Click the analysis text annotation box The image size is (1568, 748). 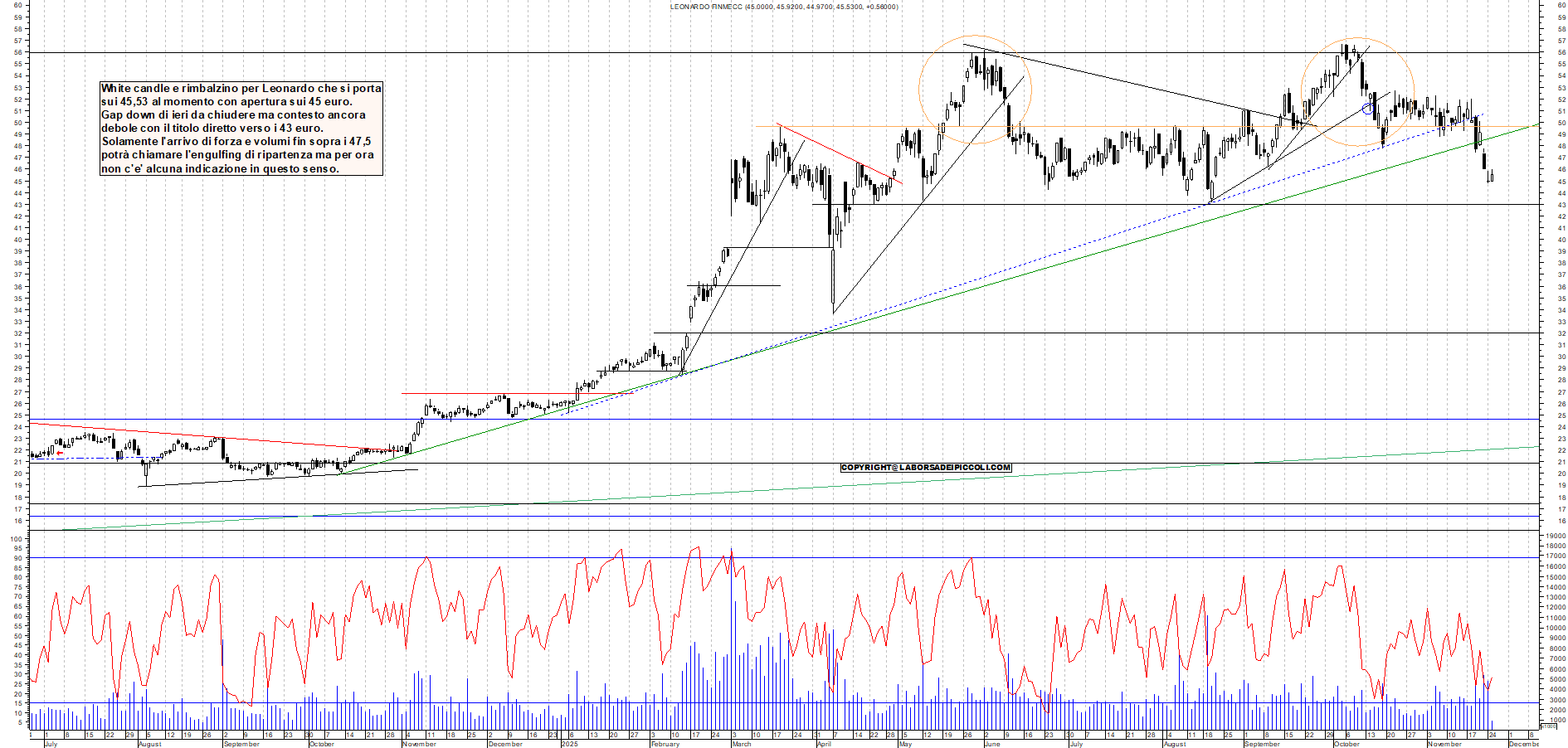pos(241,129)
